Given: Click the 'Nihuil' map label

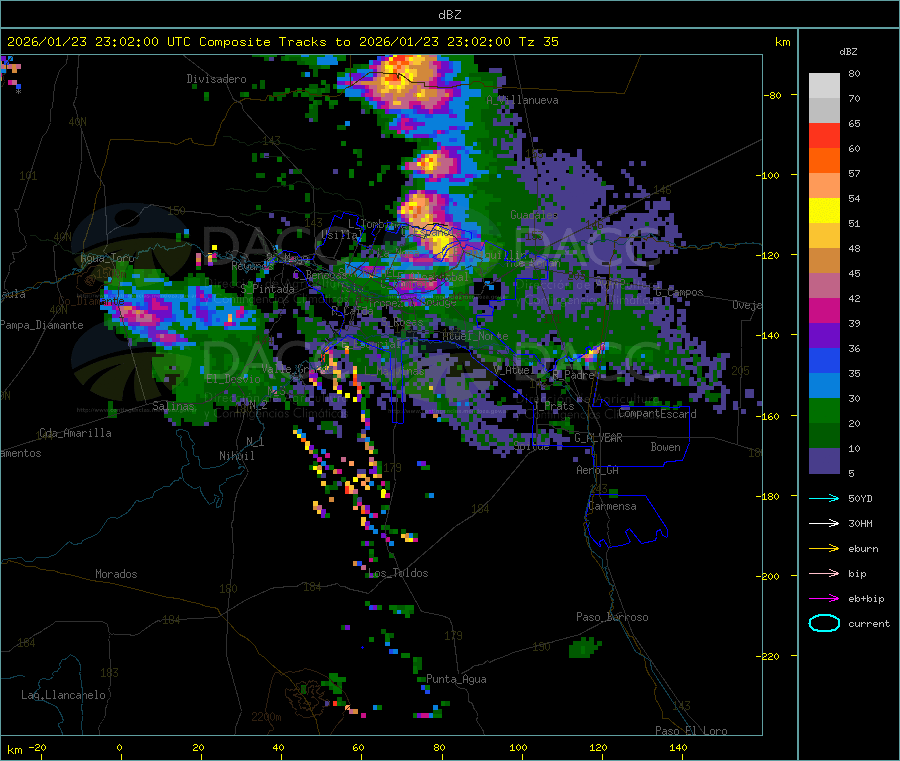Looking at the screenshot, I should pos(236,456).
